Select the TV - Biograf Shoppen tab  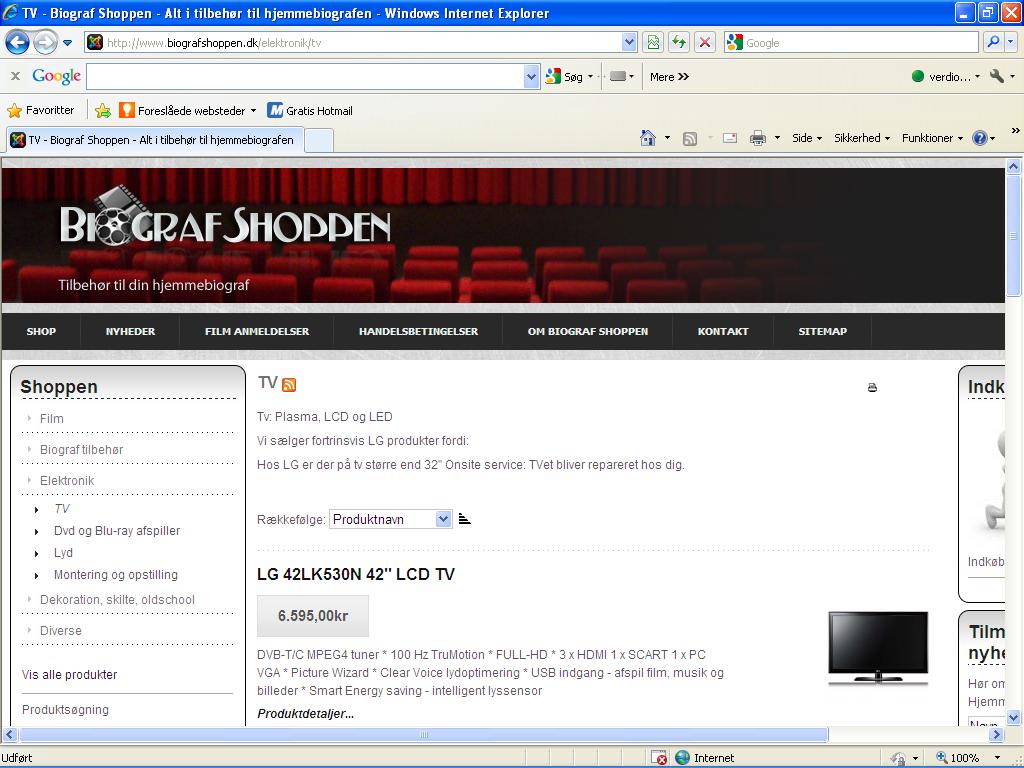point(154,140)
